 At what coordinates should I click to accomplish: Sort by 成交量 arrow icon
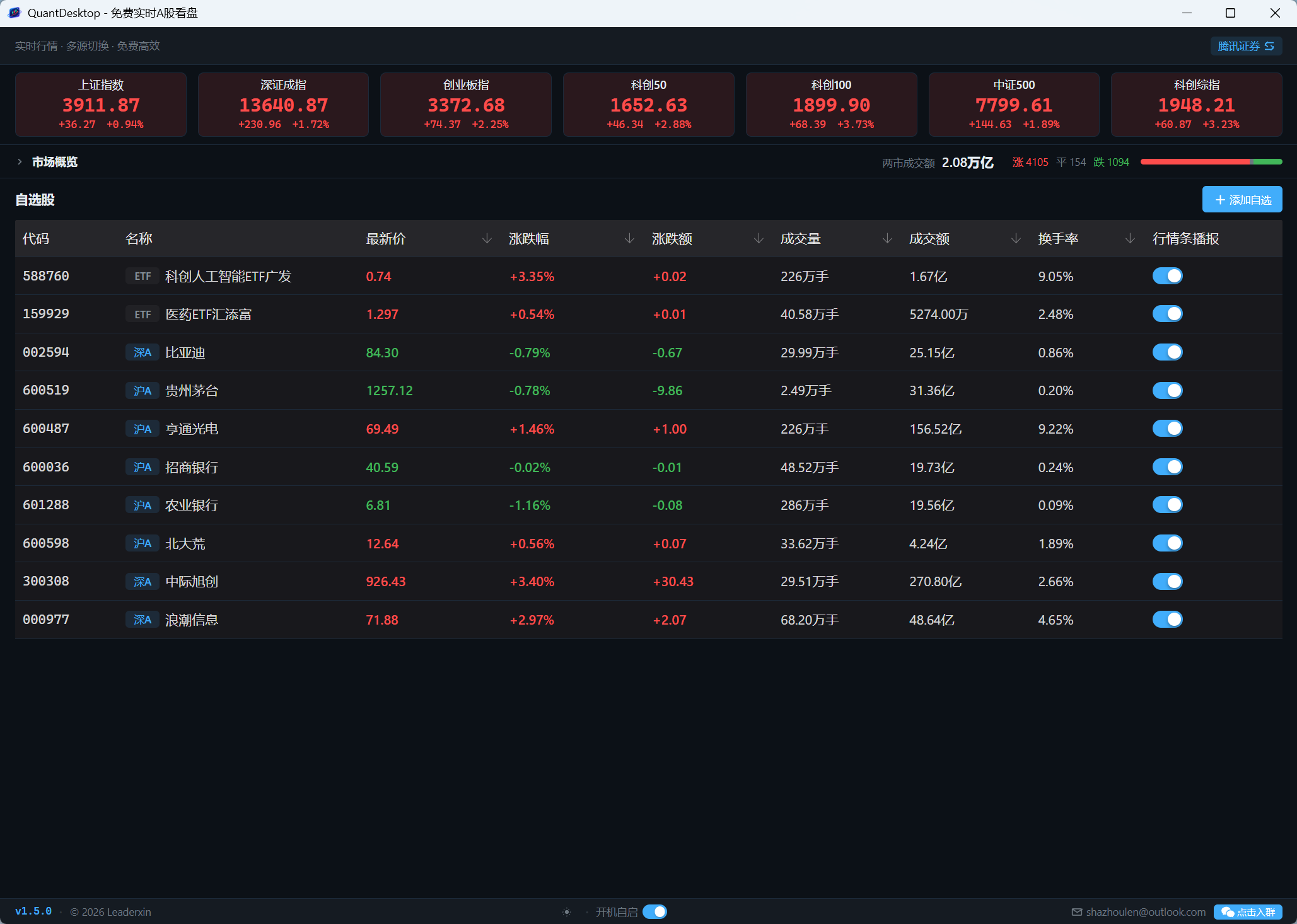887,238
